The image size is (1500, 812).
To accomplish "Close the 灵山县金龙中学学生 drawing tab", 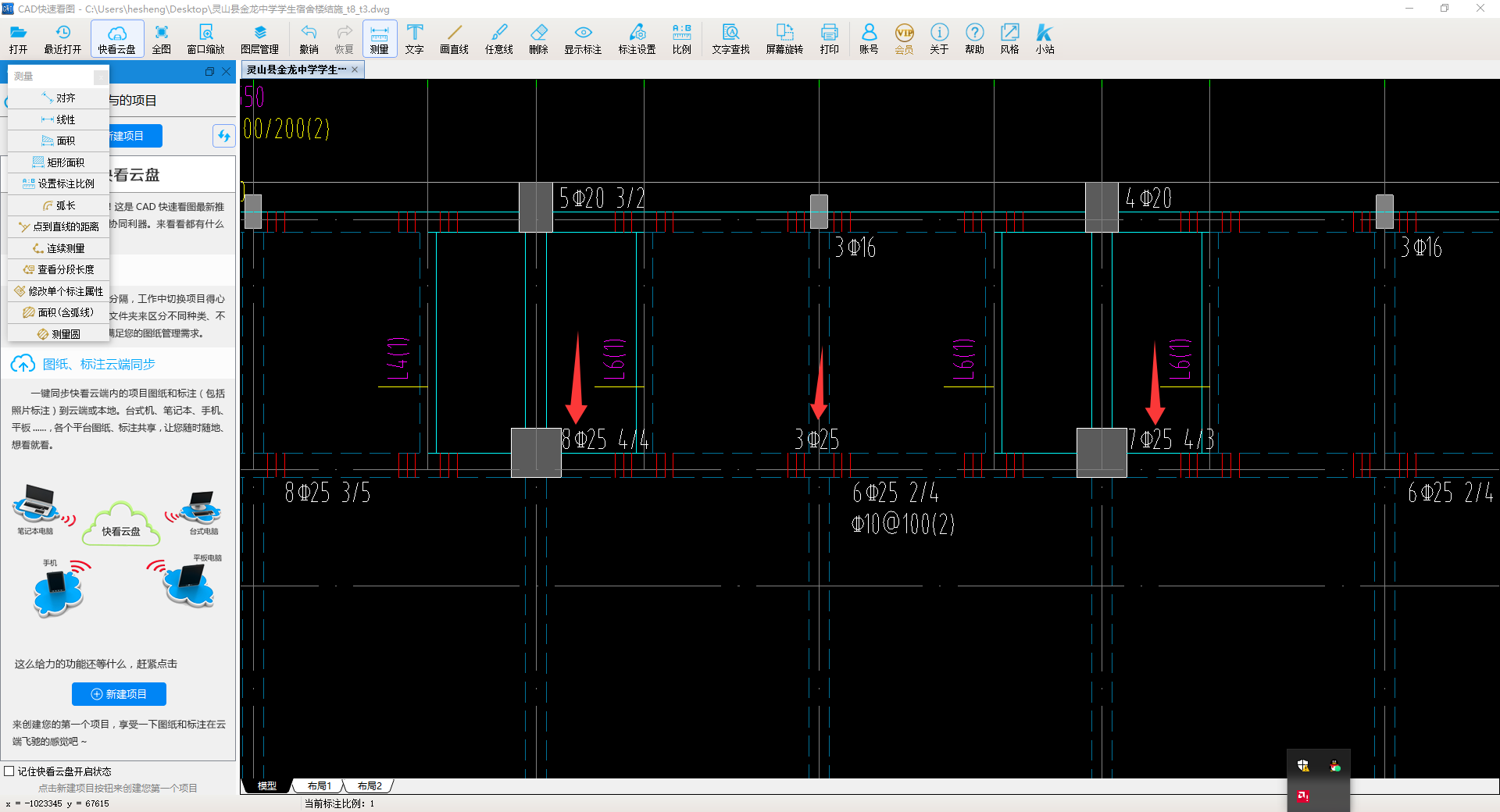I will point(355,69).
